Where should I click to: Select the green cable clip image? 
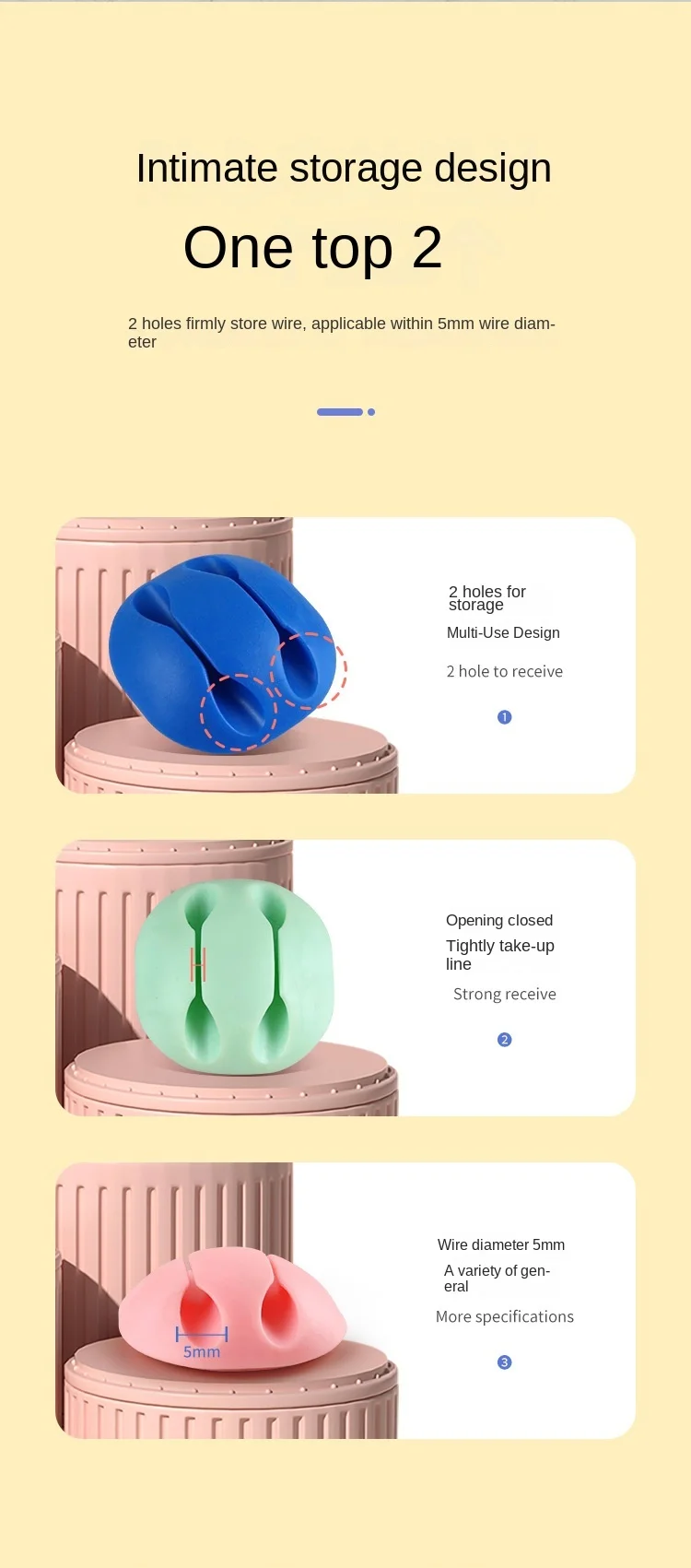pyautogui.click(x=234, y=976)
